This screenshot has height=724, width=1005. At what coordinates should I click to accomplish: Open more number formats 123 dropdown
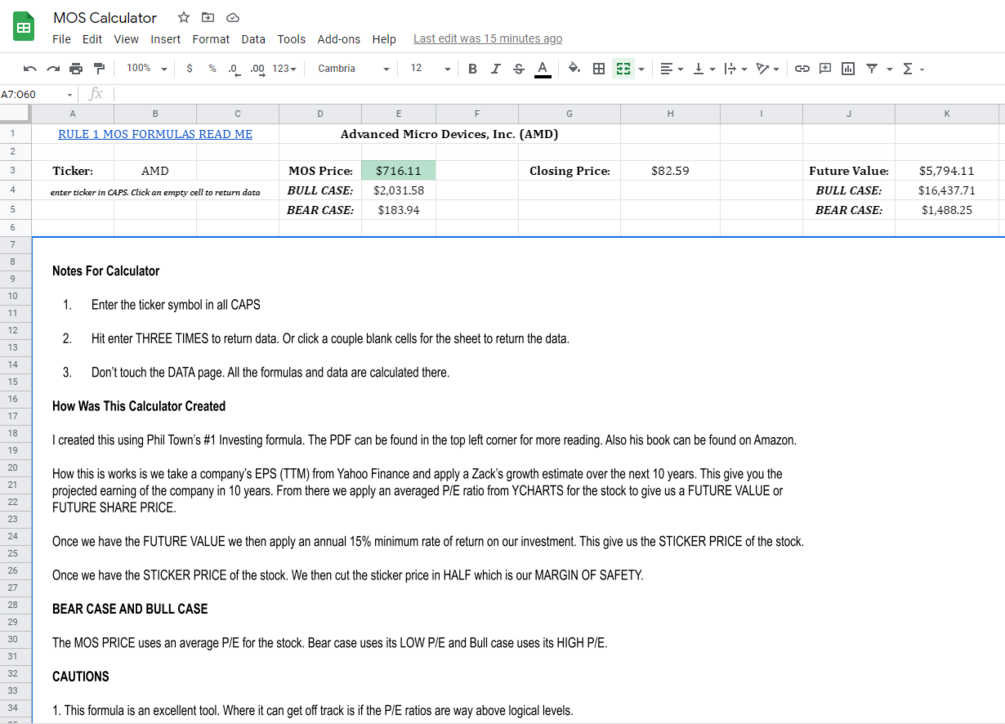click(284, 69)
